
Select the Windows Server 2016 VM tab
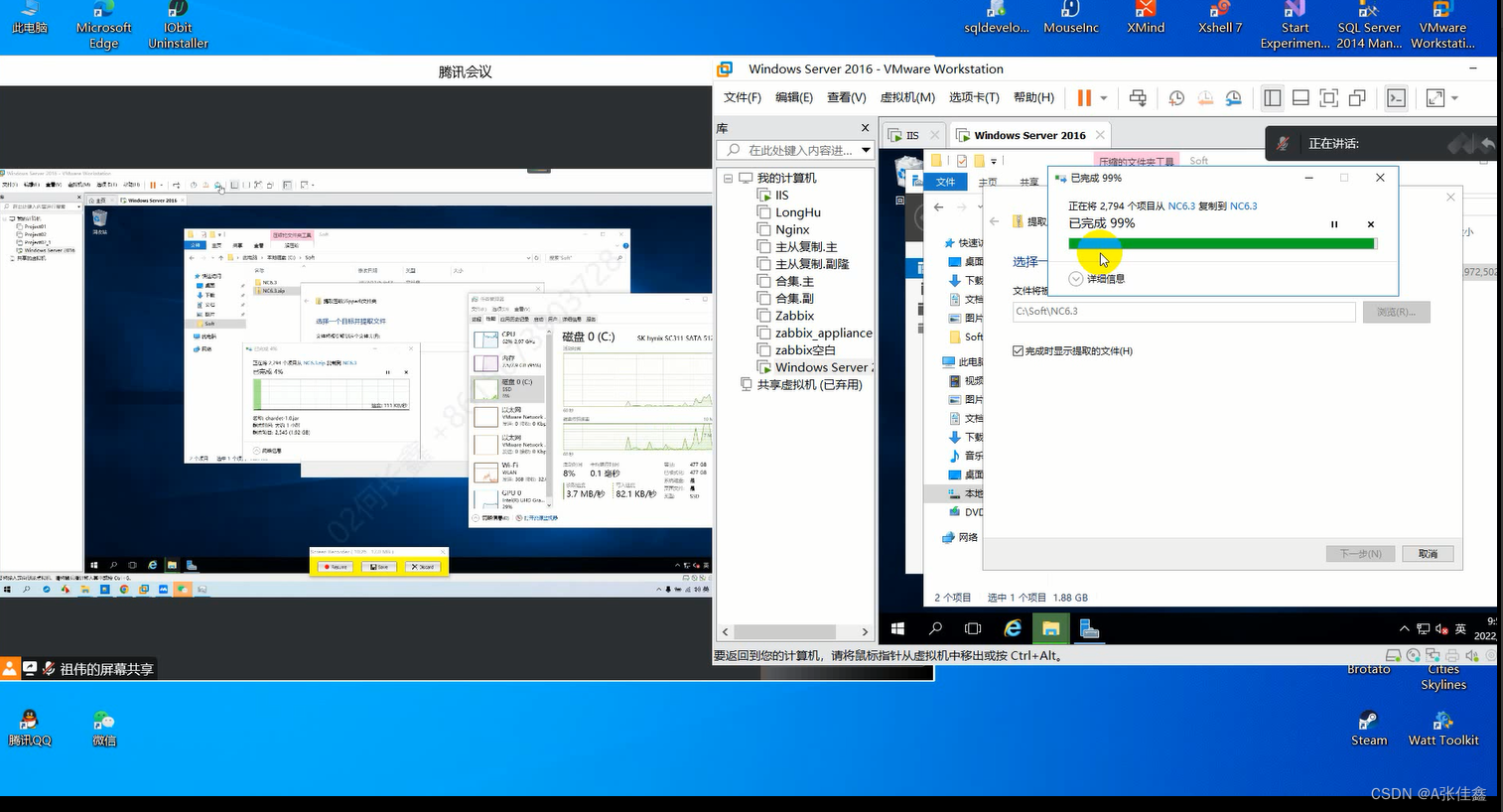1029,135
